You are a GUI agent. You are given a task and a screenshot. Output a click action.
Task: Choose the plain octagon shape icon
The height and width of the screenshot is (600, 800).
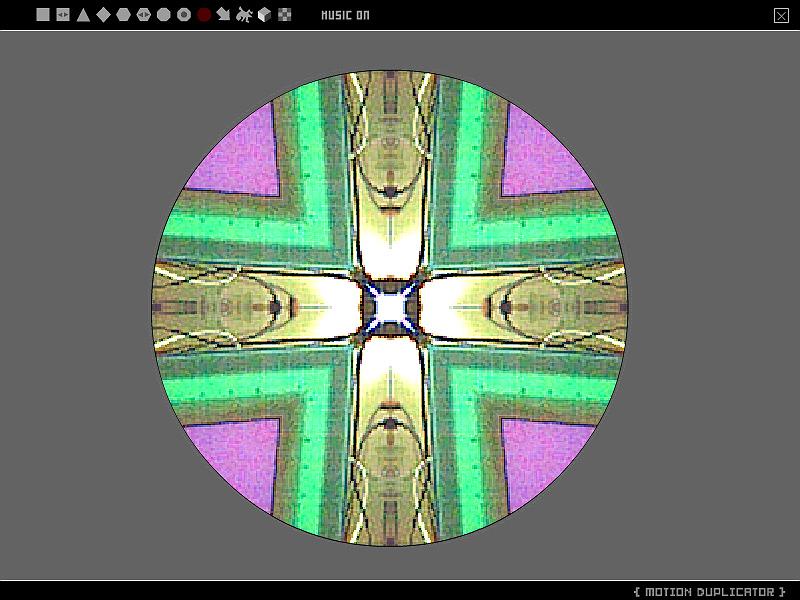click(x=164, y=15)
